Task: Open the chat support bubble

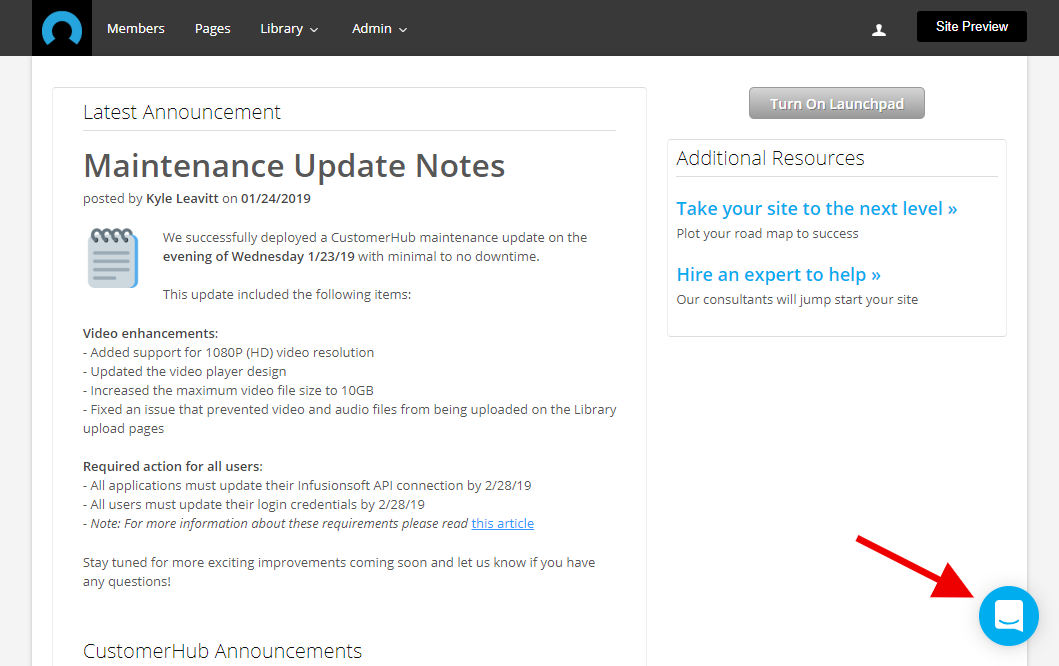Action: 1008,616
